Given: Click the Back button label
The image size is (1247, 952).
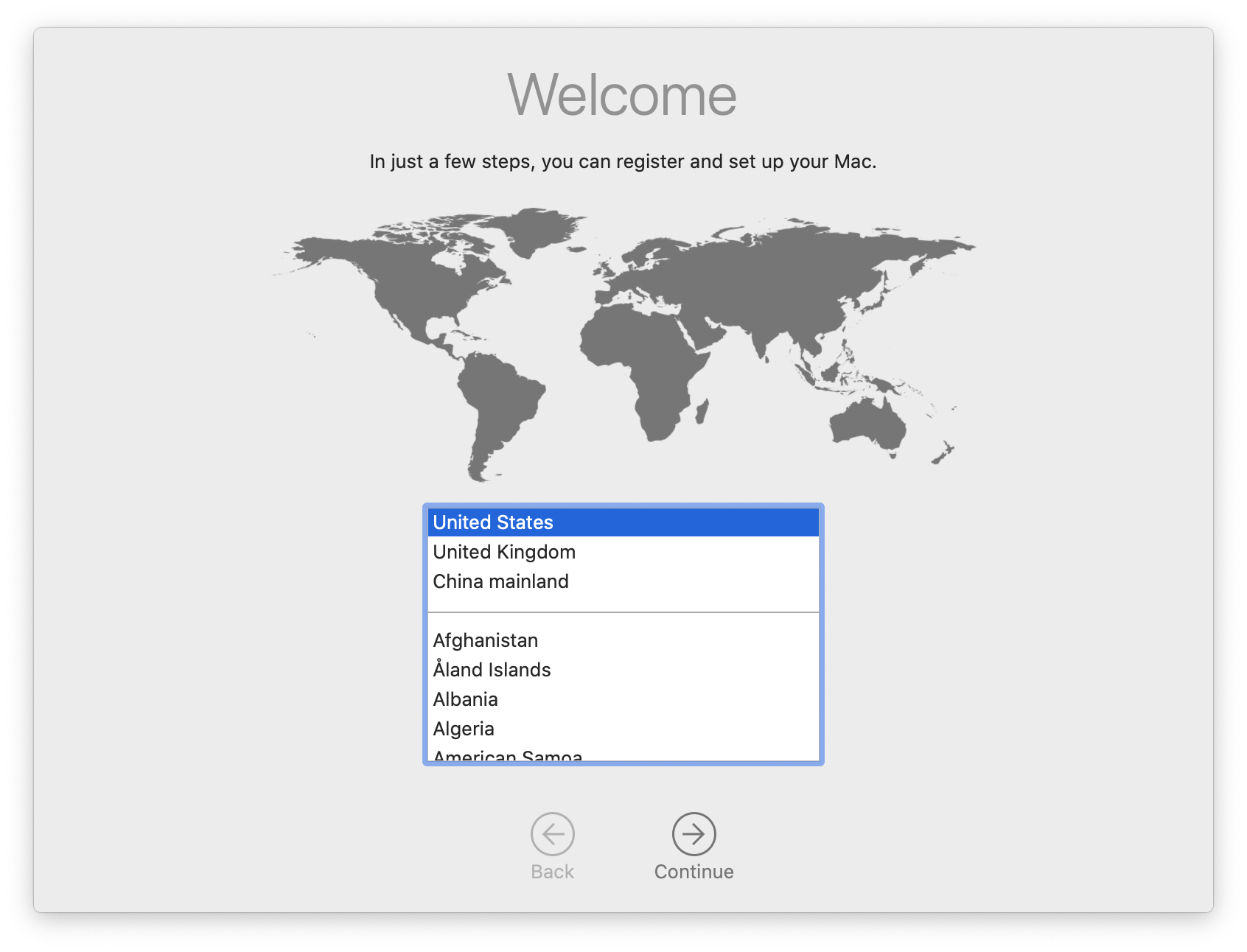Looking at the screenshot, I should tap(553, 872).
